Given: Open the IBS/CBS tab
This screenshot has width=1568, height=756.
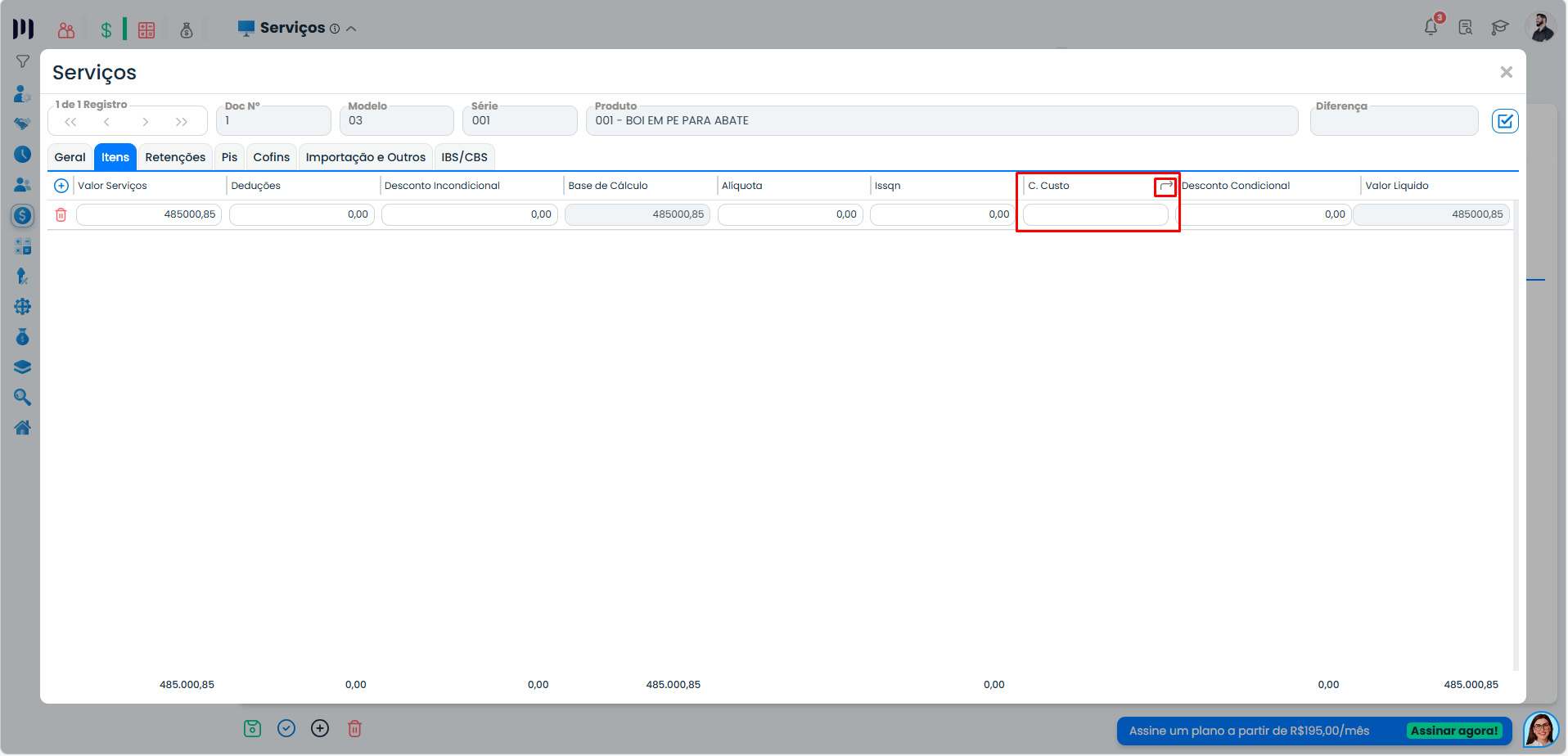Looking at the screenshot, I should click(464, 157).
